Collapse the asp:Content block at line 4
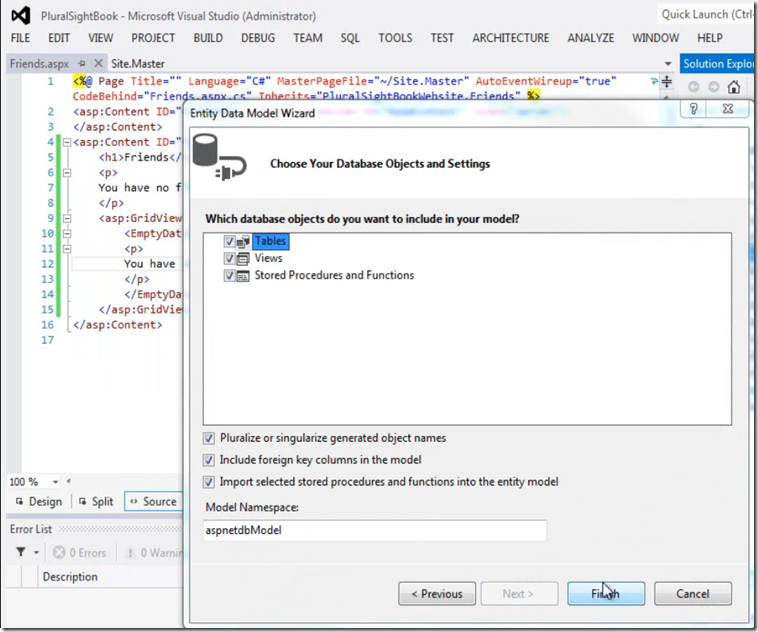Viewport: 758px width, 632px height. [67, 142]
